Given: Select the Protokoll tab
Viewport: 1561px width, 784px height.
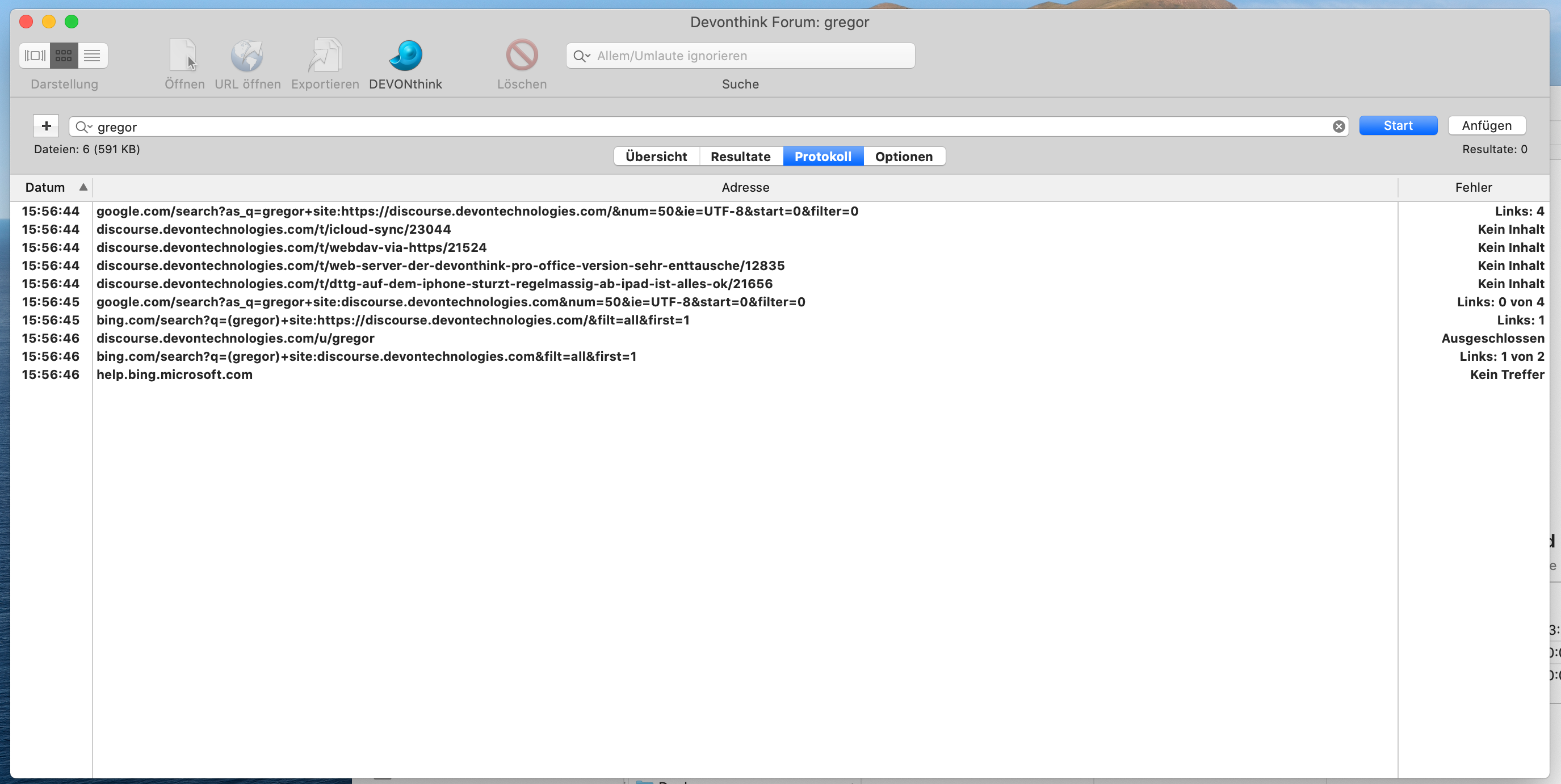Looking at the screenshot, I should 823,156.
